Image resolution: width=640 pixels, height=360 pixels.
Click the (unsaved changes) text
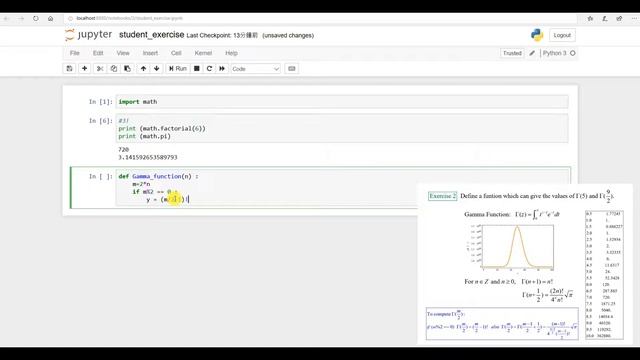point(288,36)
